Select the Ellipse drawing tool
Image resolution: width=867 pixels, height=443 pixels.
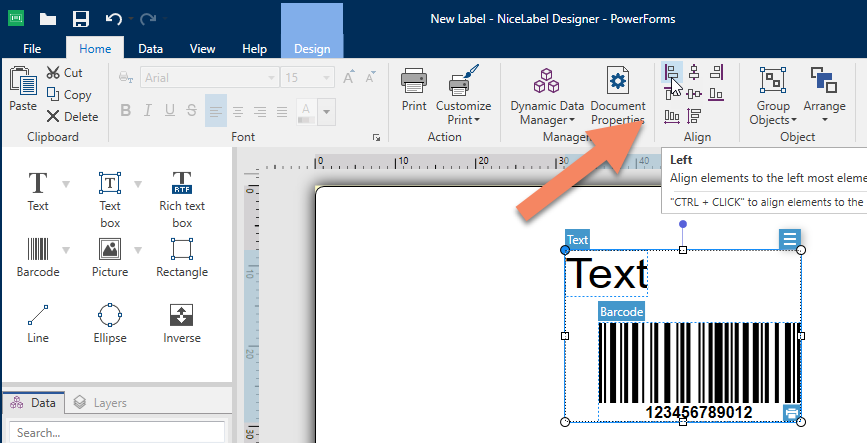(x=109, y=324)
